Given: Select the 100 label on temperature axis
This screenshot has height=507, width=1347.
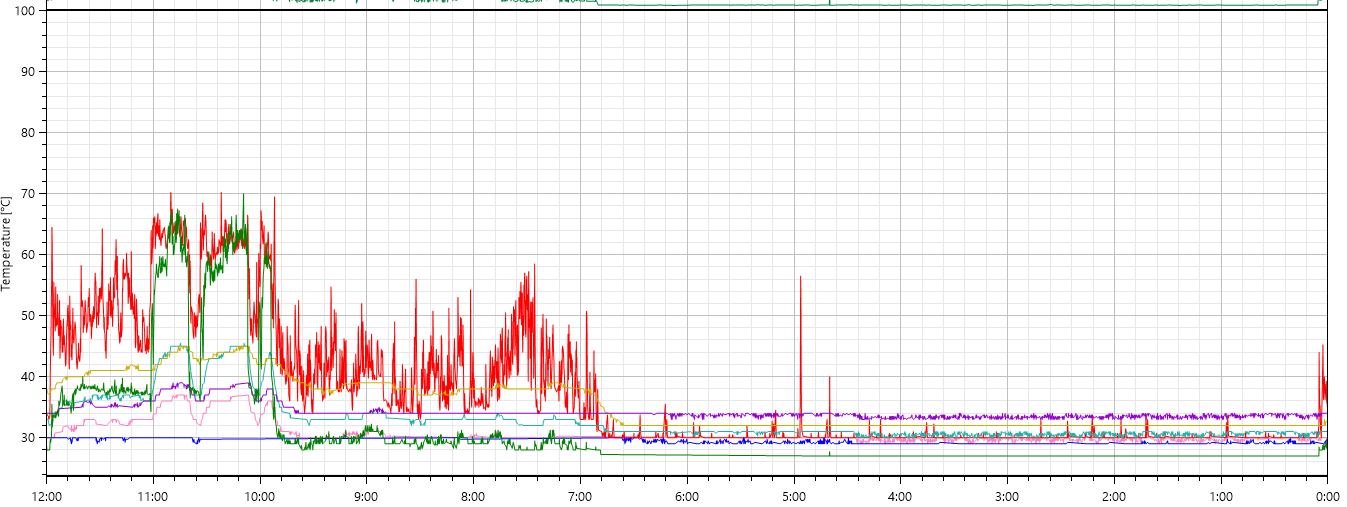Looking at the screenshot, I should pyautogui.click(x=27, y=10).
